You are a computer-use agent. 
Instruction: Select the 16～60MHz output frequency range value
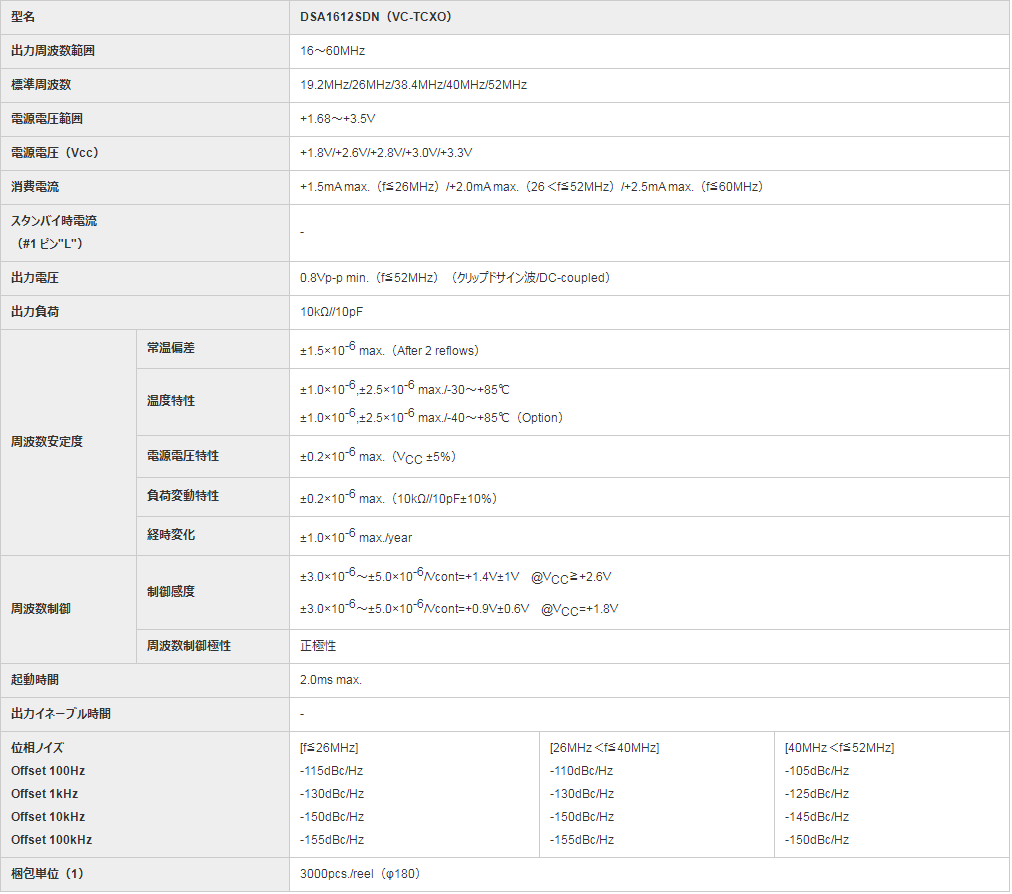pyautogui.click(x=333, y=51)
